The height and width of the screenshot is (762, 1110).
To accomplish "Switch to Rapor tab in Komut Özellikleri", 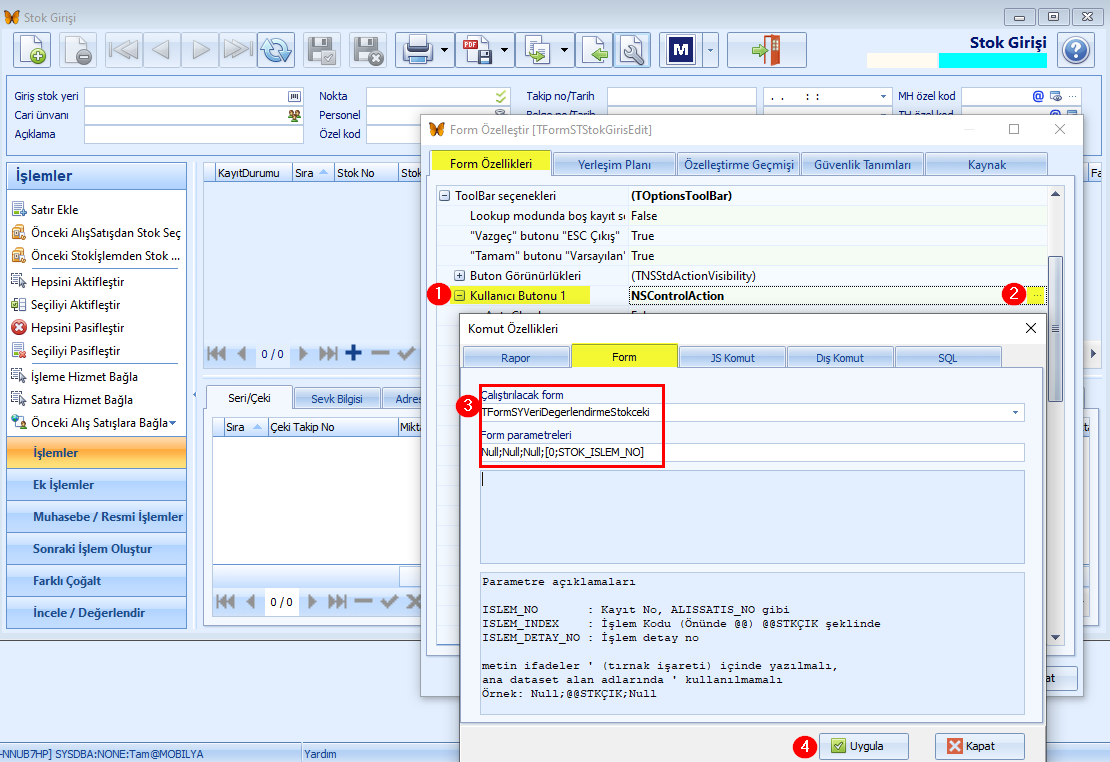I will [x=516, y=358].
